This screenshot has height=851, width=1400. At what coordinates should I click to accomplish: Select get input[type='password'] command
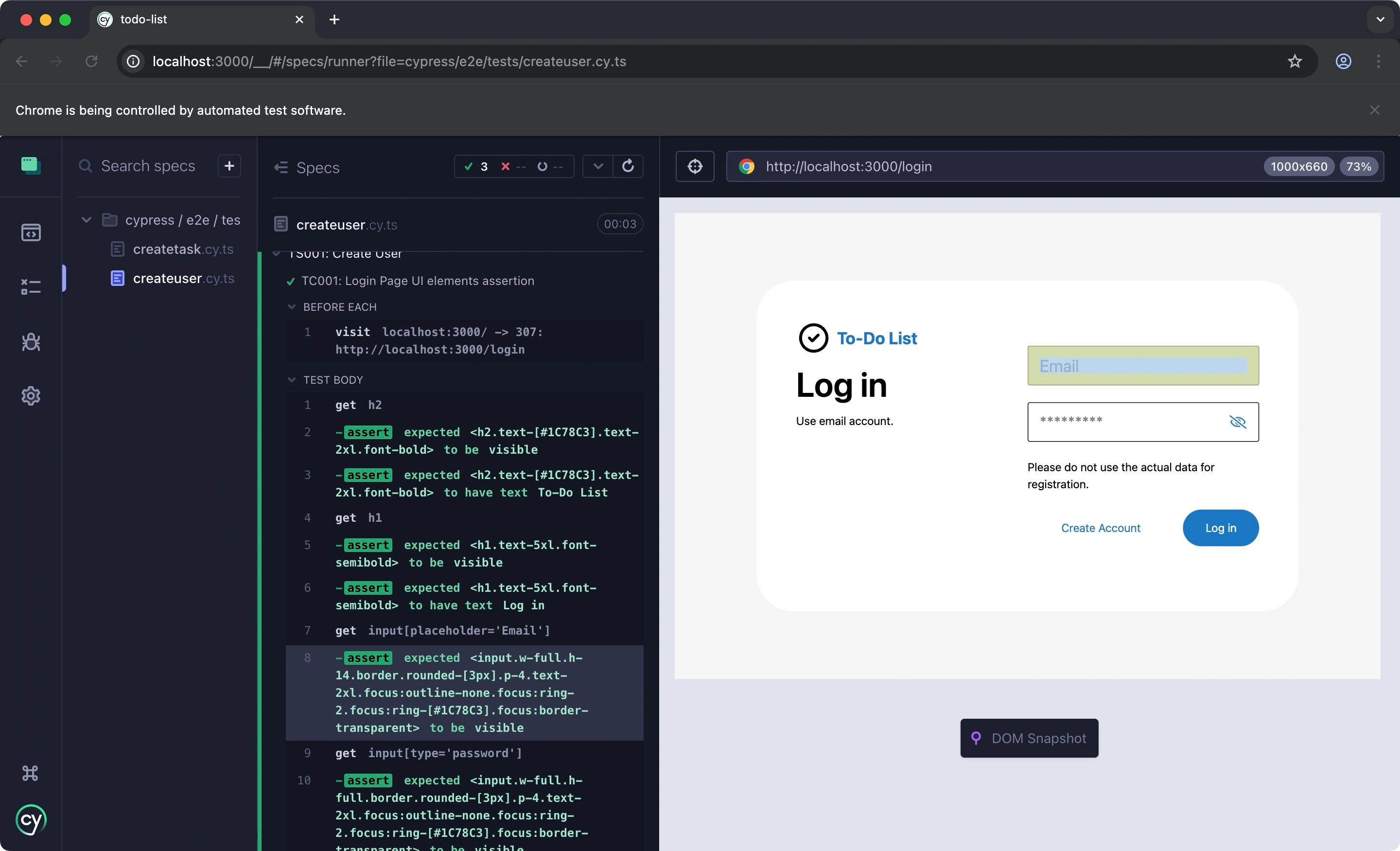[x=465, y=753]
